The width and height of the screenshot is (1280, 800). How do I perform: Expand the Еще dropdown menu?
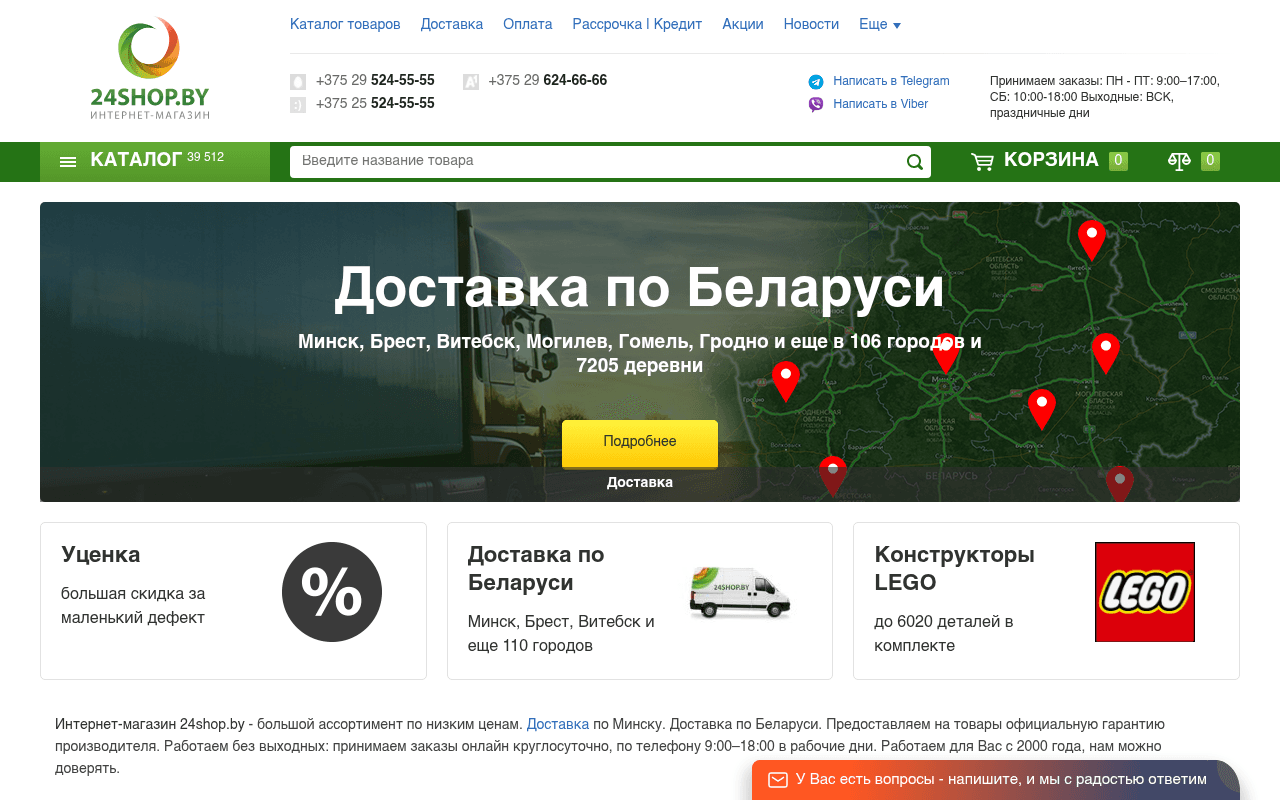879,24
